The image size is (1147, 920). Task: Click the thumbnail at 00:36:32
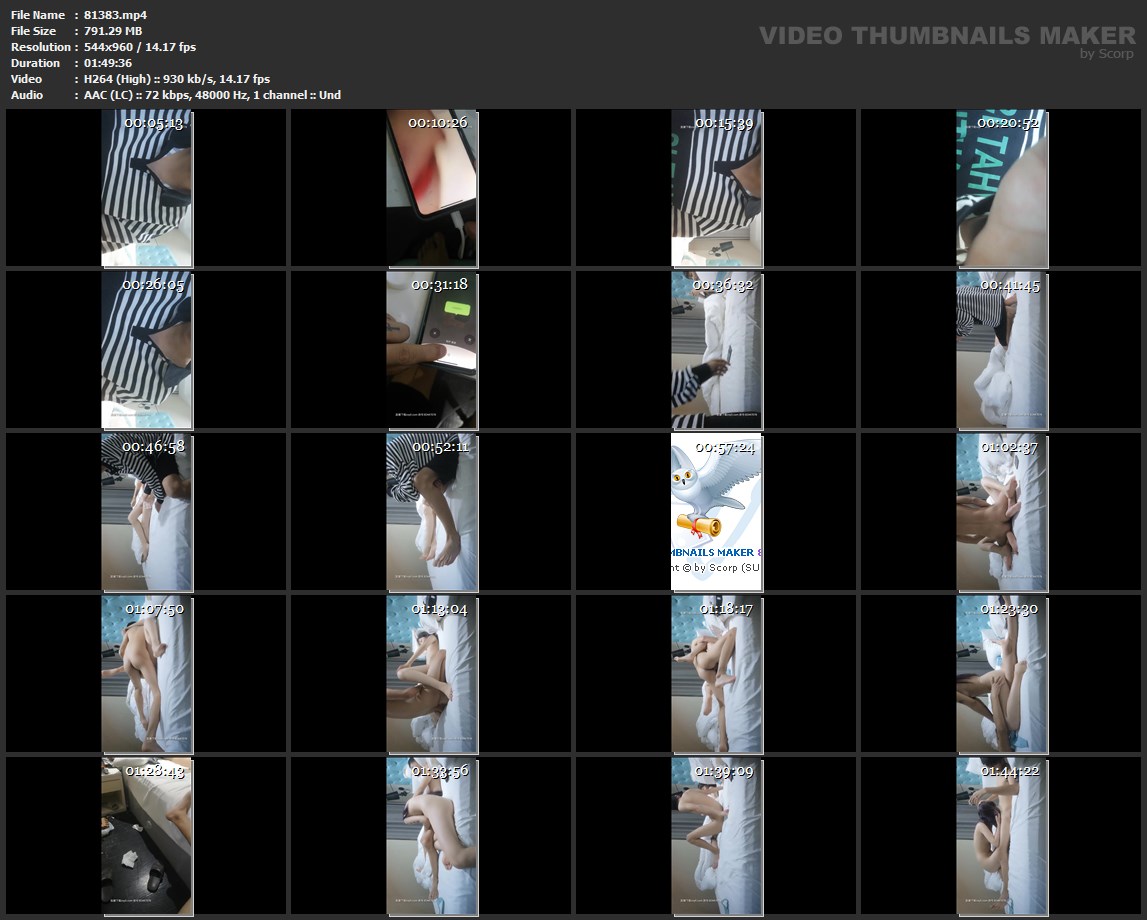pos(716,350)
